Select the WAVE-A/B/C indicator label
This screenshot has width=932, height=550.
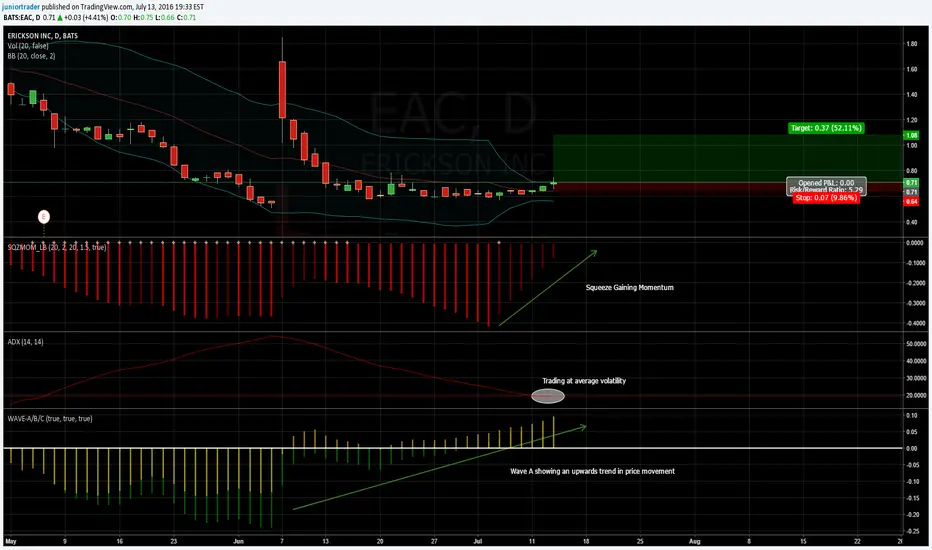pyautogui.click(x=50, y=419)
